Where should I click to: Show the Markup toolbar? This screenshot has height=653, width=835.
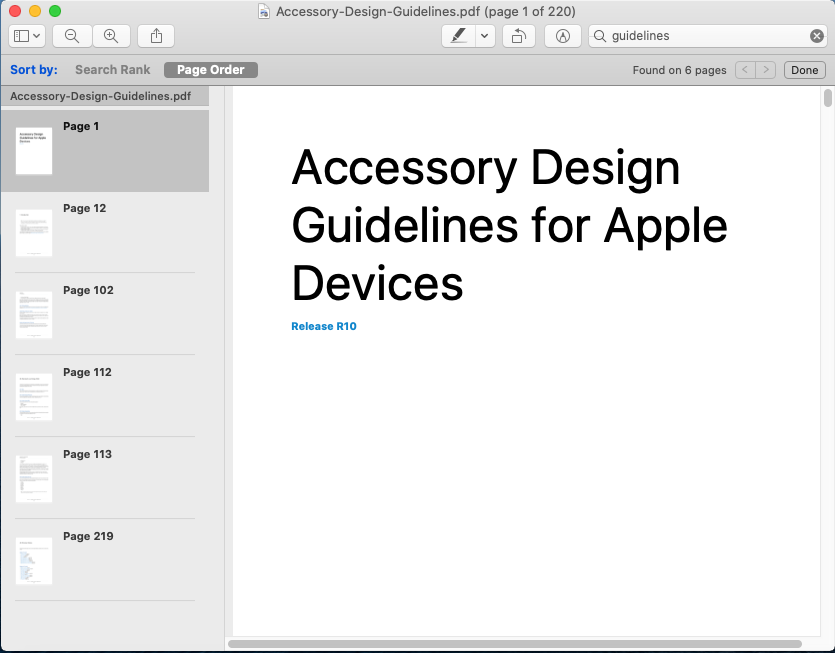(x=562, y=36)
